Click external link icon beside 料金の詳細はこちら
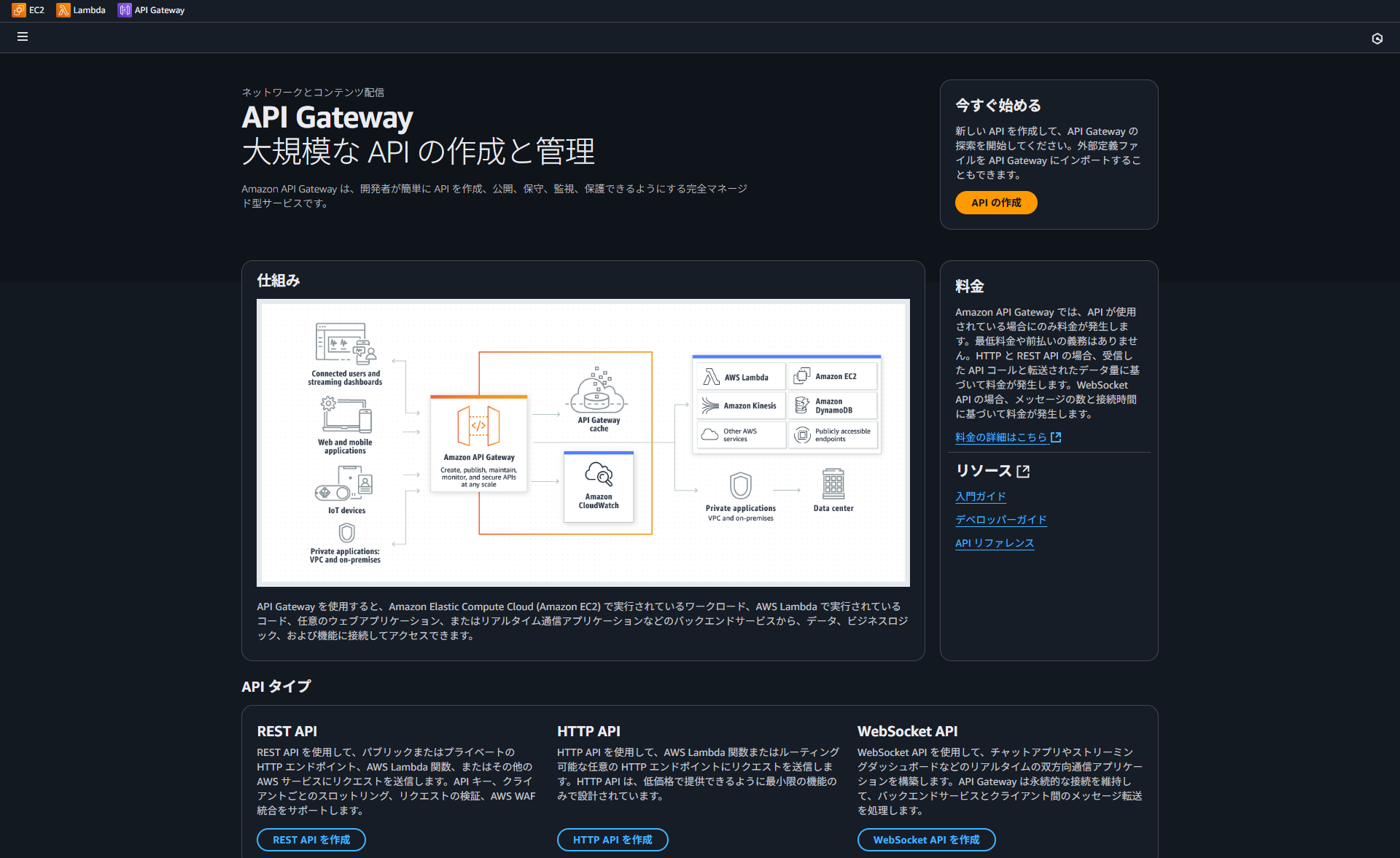Image resolution: width=1400 pixels, height=858 pixels. (1056, 437)
